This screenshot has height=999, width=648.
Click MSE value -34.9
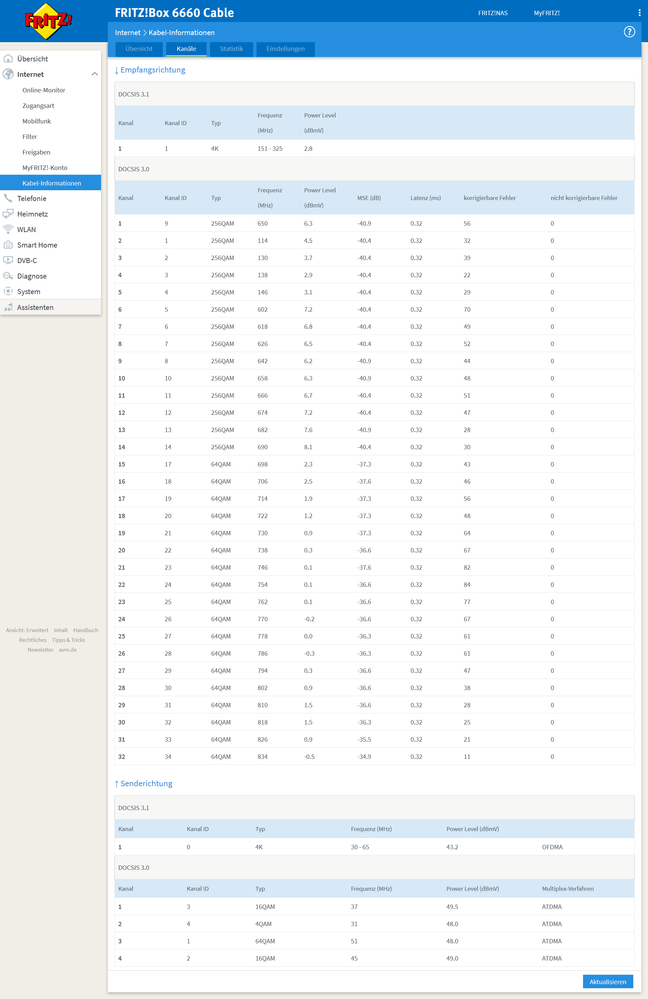click(x=364, y=757)
